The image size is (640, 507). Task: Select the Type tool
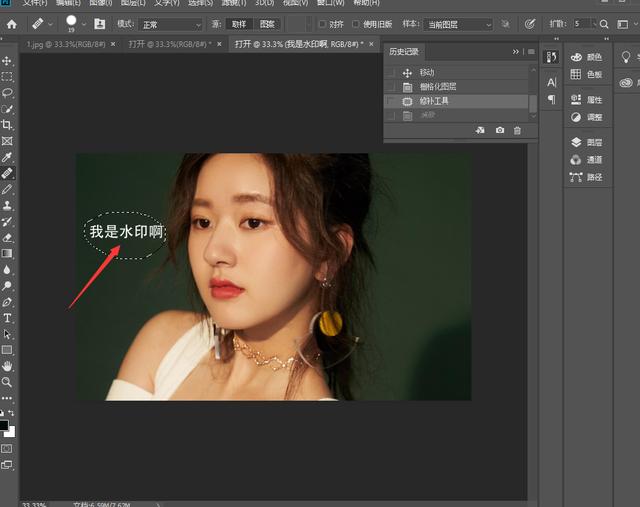pyautogui.click(x=7, y=318)
